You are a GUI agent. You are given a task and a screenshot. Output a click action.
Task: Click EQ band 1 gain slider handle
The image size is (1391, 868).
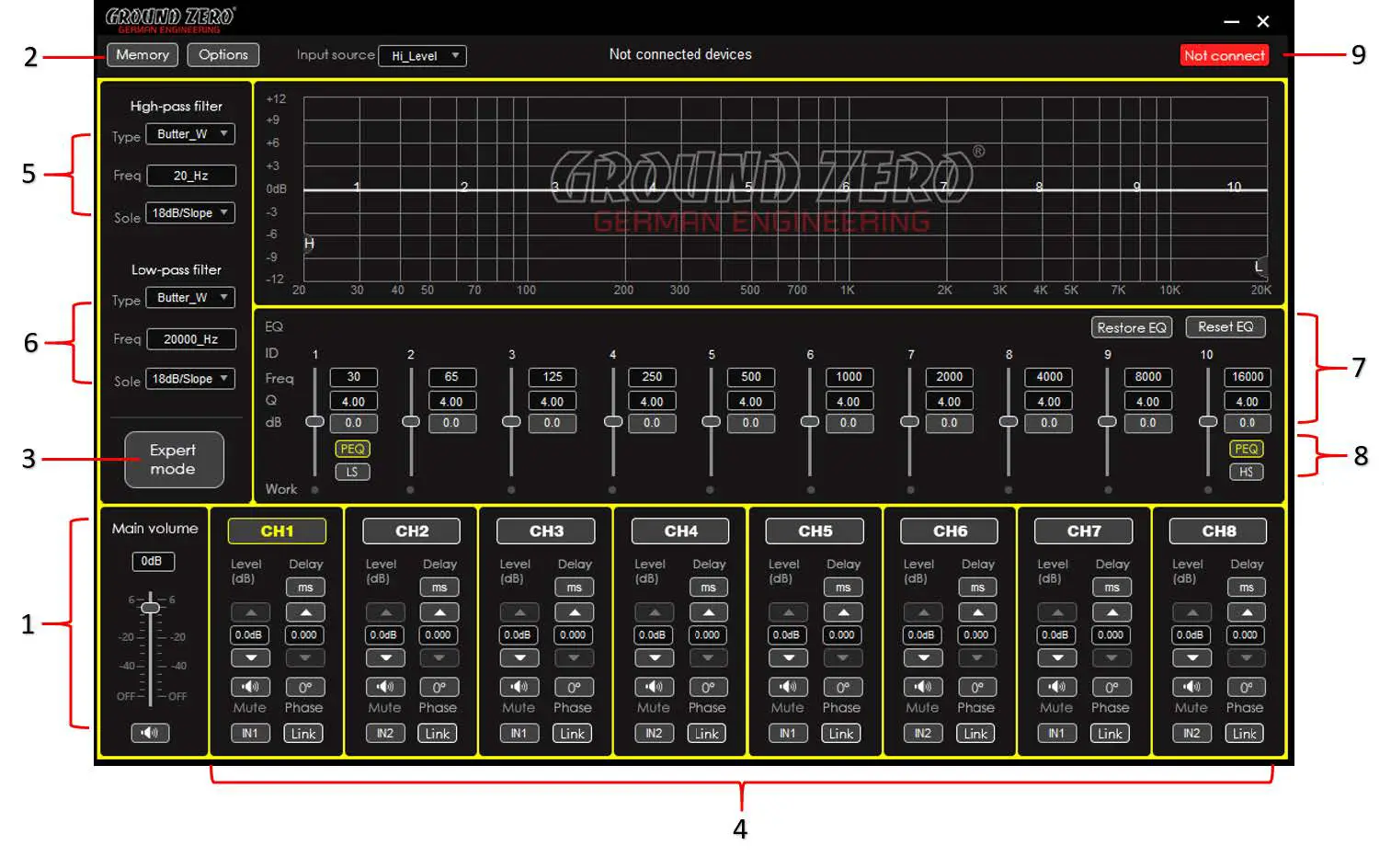pos(314,421)
